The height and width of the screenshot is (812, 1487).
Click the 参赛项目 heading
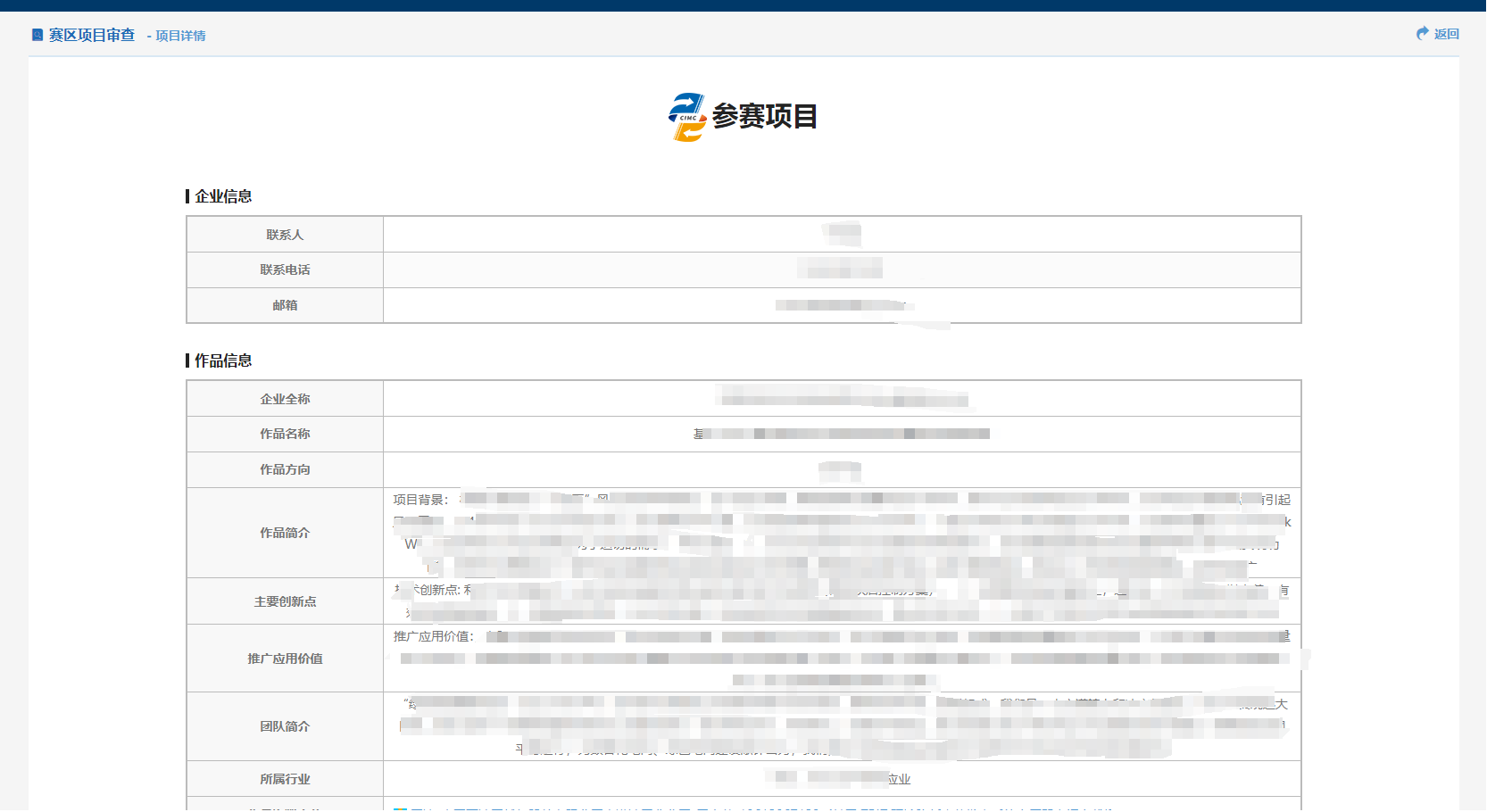(765, 116)
